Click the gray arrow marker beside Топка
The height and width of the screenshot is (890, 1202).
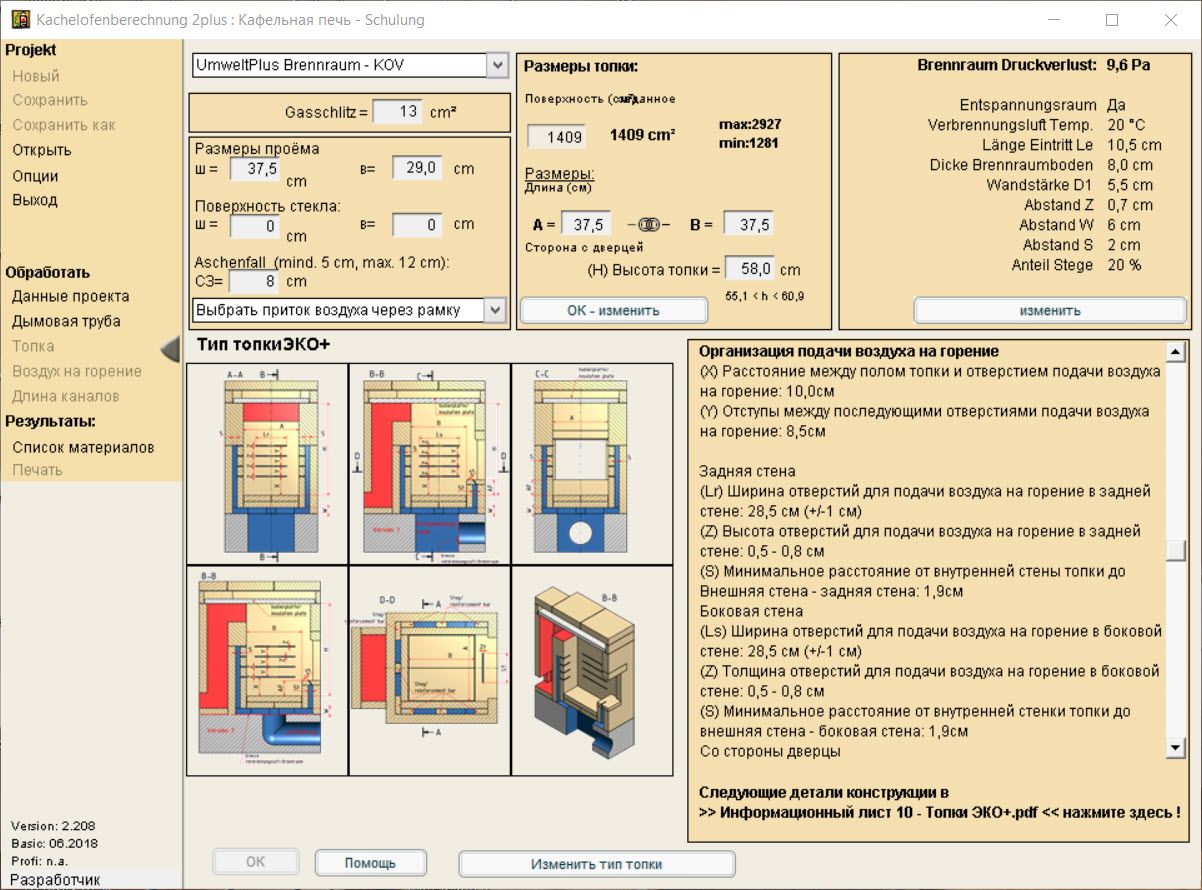click(x=170, y=347)
